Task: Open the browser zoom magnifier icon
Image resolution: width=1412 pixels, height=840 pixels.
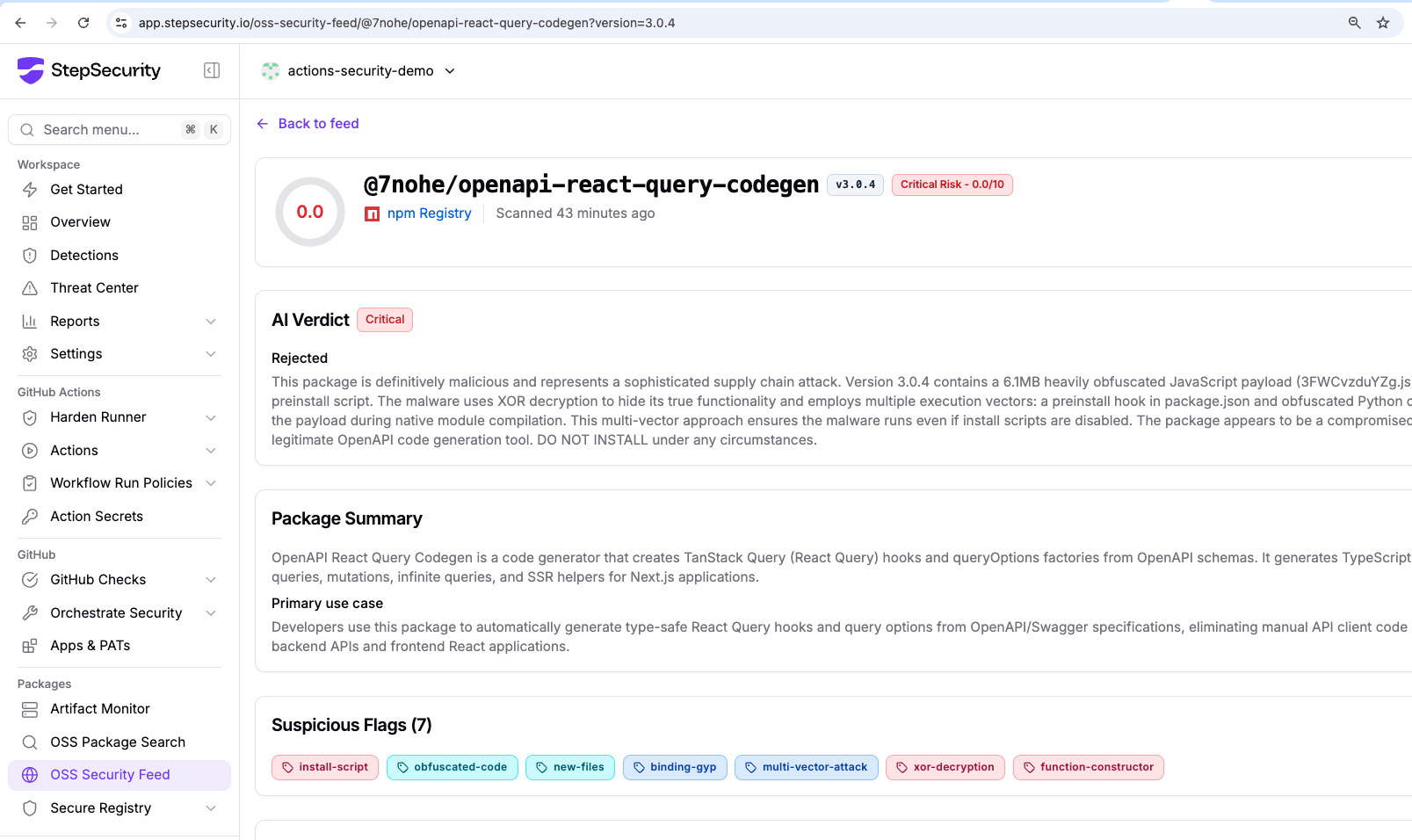Action: [x=1354, y=23]
